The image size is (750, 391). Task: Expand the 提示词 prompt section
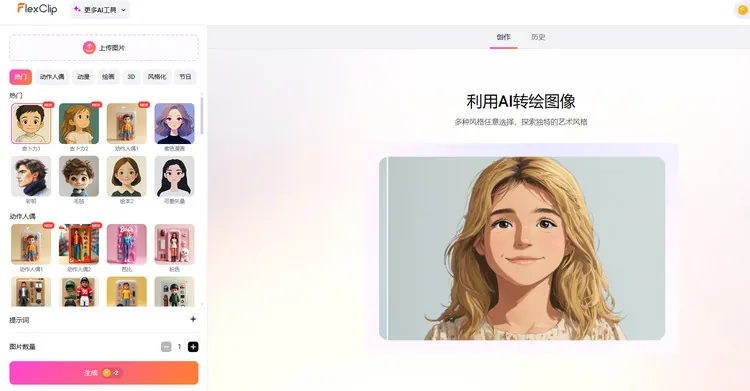coord(193,319)
